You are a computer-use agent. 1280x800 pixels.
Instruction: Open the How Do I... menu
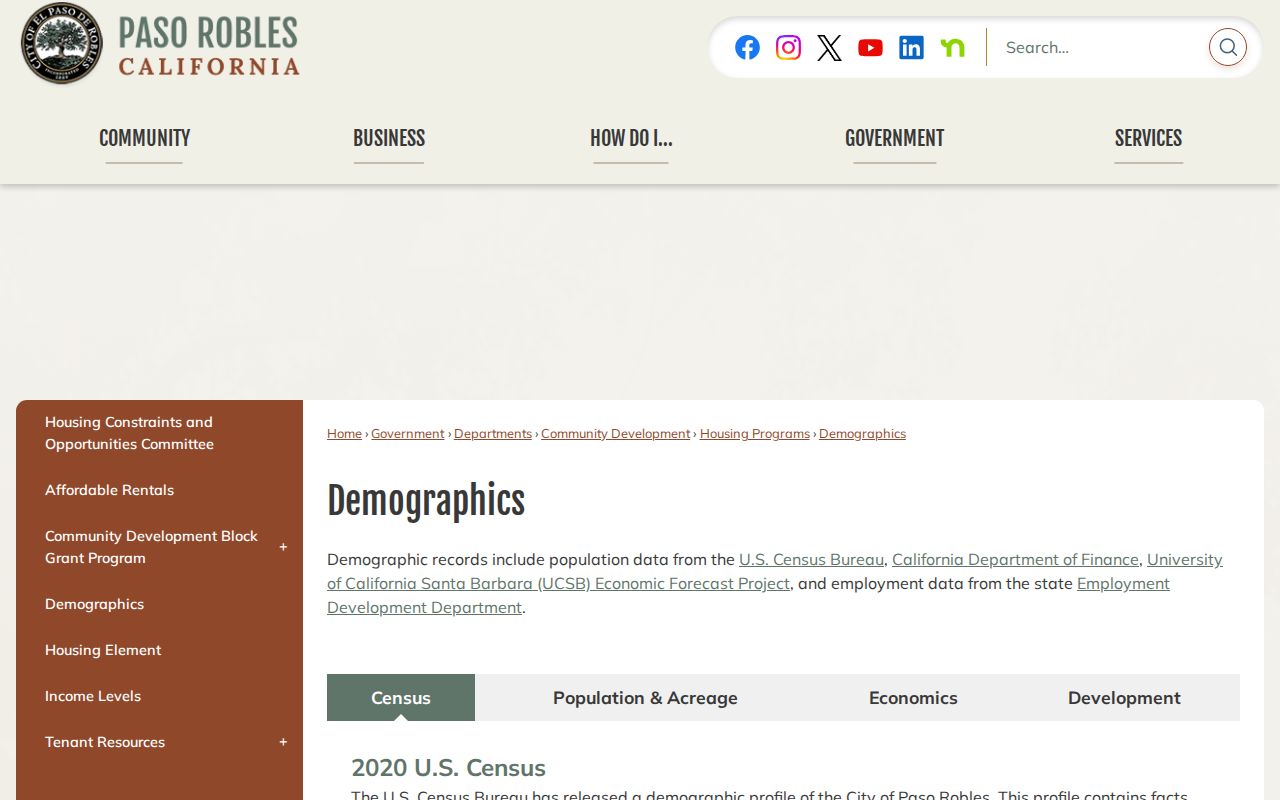631,139
